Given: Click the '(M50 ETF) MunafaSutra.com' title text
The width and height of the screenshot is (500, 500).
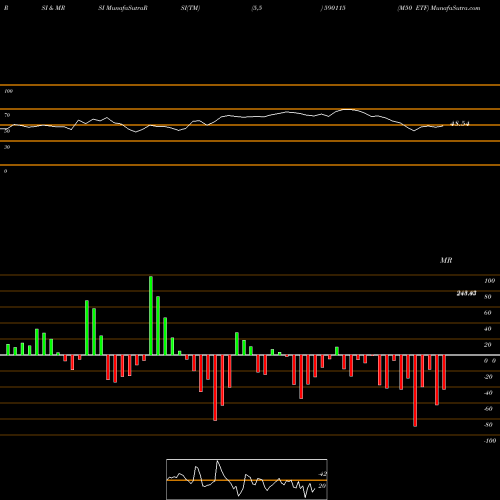Looking at the screenshot, I should [x=439, y=8].
